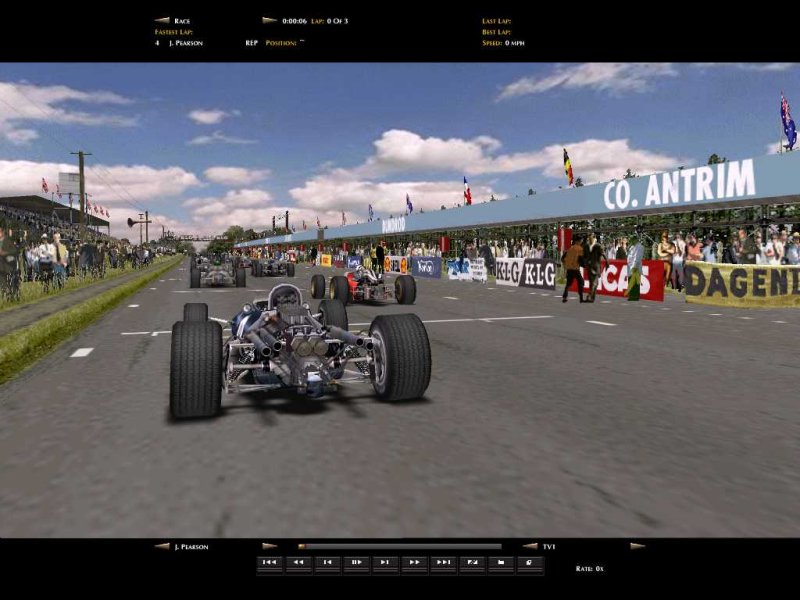
Task: Select next driver after J. Pearson at bottom
Action: (269, 546)
